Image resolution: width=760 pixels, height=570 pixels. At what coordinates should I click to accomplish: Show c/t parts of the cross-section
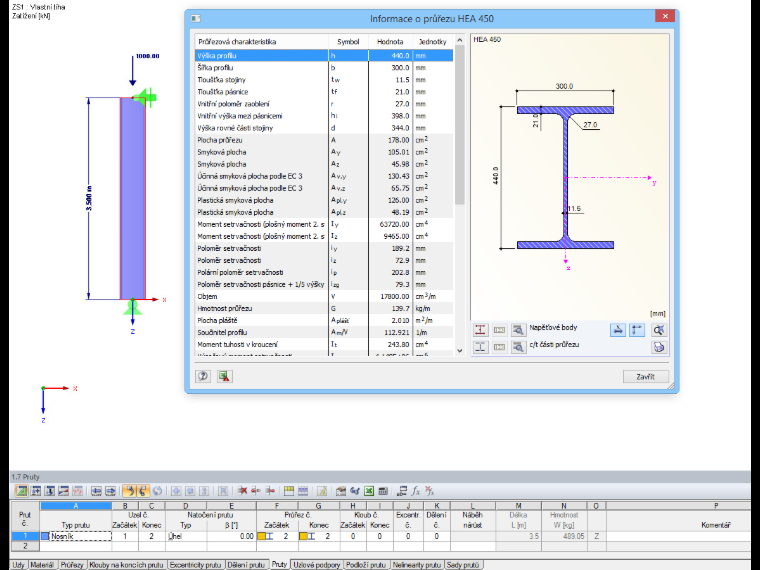(x=480, y=347)
